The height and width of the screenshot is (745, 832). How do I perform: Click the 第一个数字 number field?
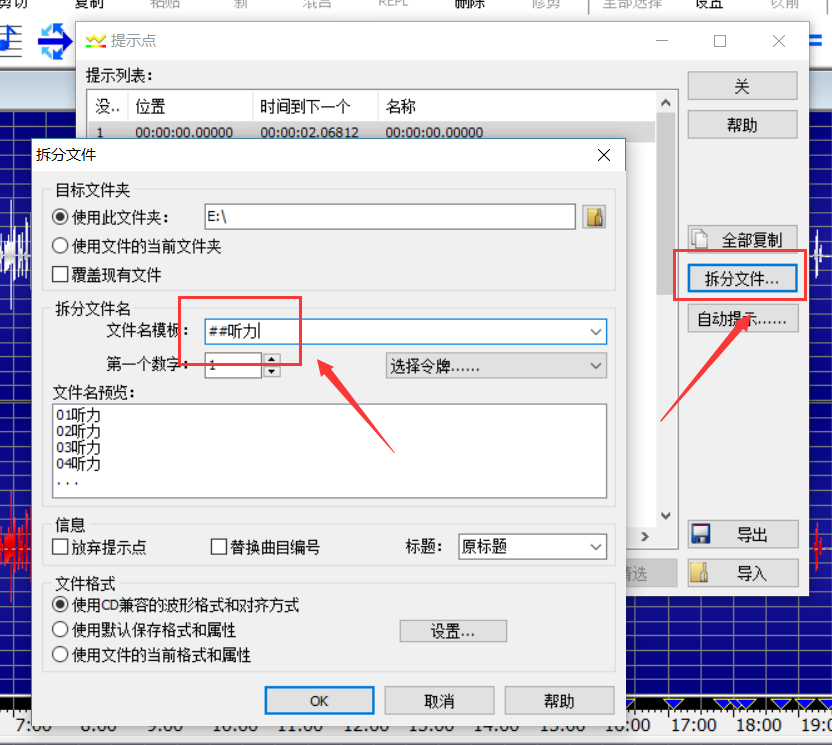click(x=233, y=366)
